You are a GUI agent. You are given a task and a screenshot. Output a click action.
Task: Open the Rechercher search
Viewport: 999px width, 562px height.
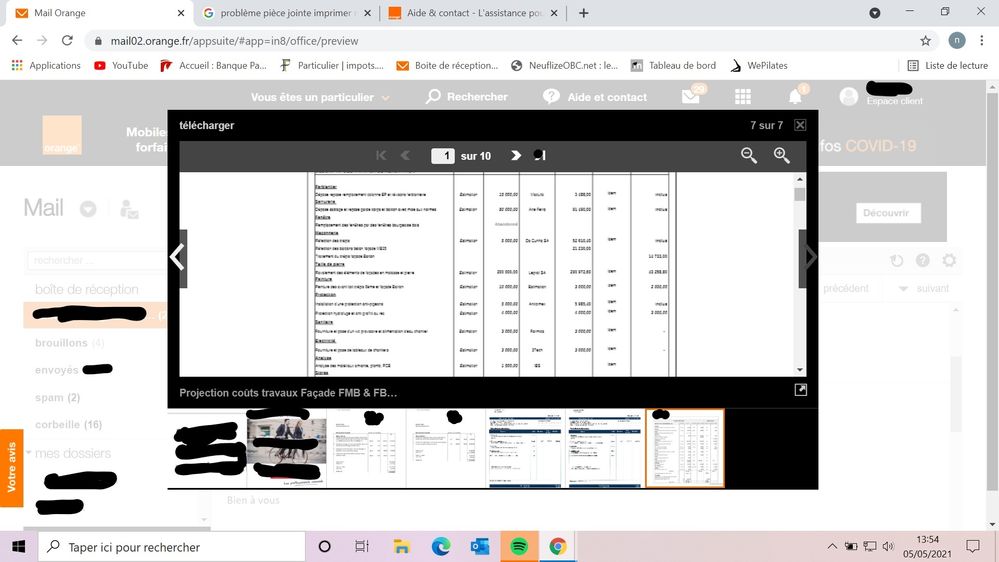click(467, 97)
